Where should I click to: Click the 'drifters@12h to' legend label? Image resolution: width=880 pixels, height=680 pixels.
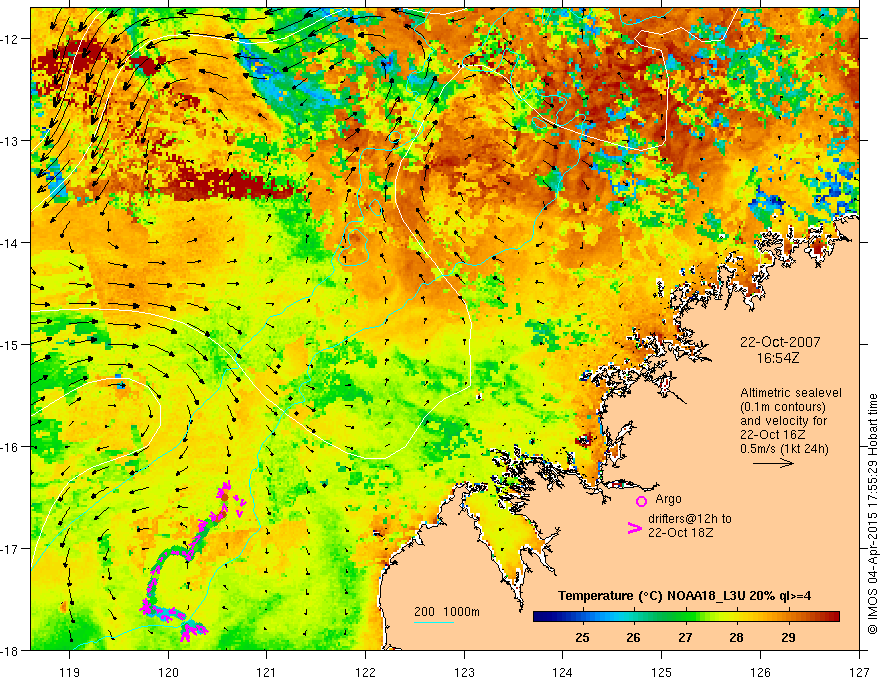tap(690, 519)
